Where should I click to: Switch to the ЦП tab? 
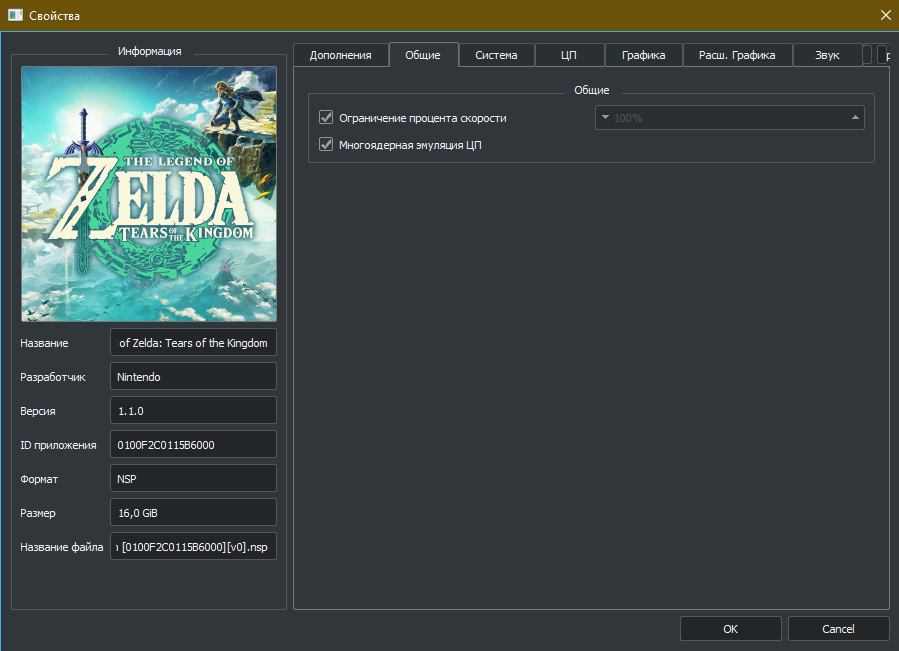pyautogui.click(x=569, y=55)
